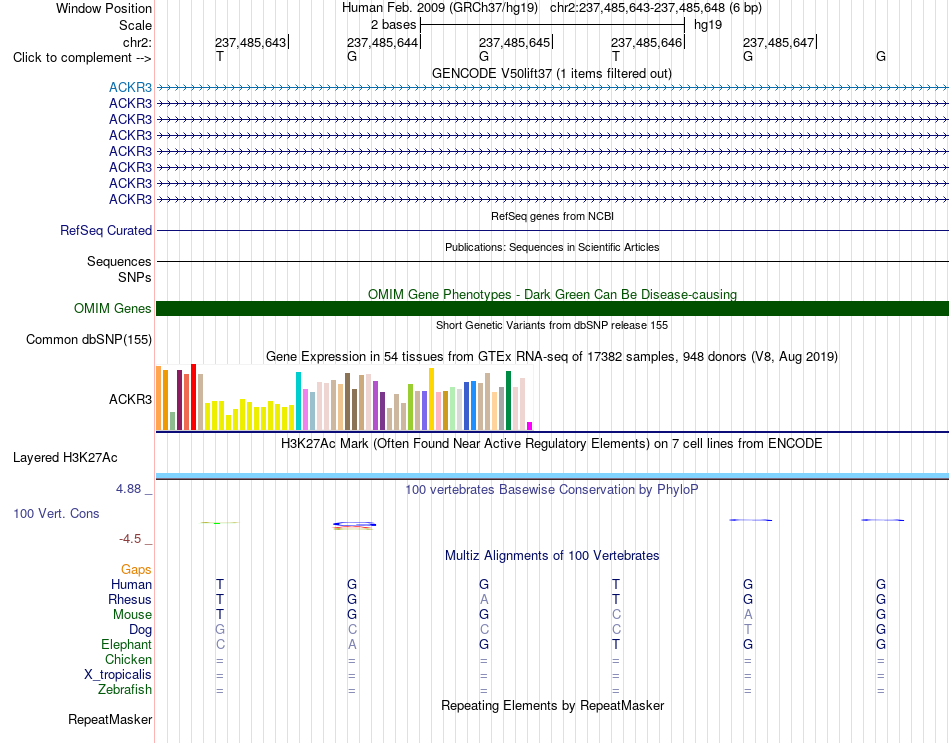This screenshot has width=950, height=743.
Task: Click the 'Click to complement -->' label
Action: point(82,58)
